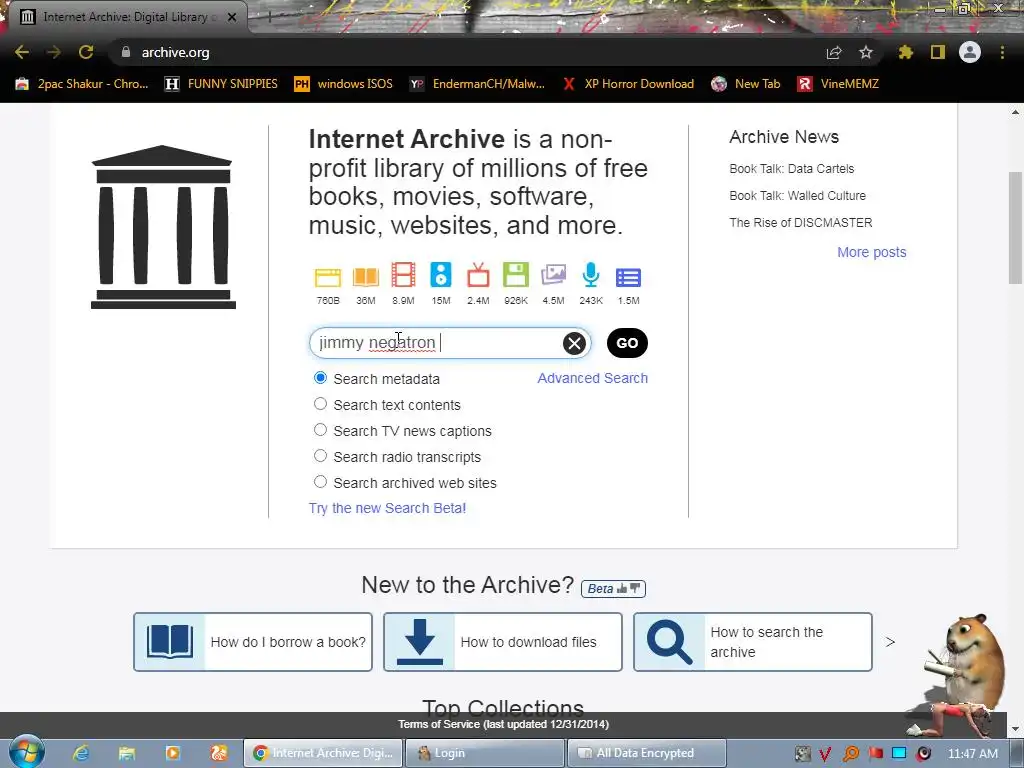Open Advanced Search link
This screenshot has width=1024, height=768.
[592, 378]
